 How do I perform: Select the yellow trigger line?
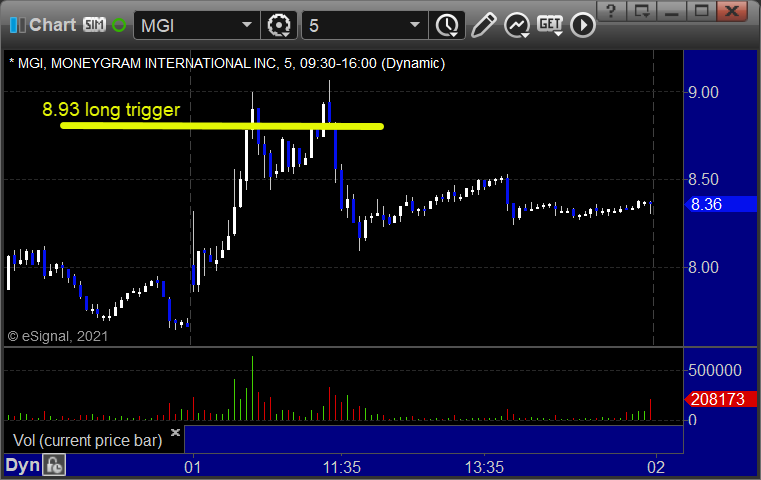point(222,126)
